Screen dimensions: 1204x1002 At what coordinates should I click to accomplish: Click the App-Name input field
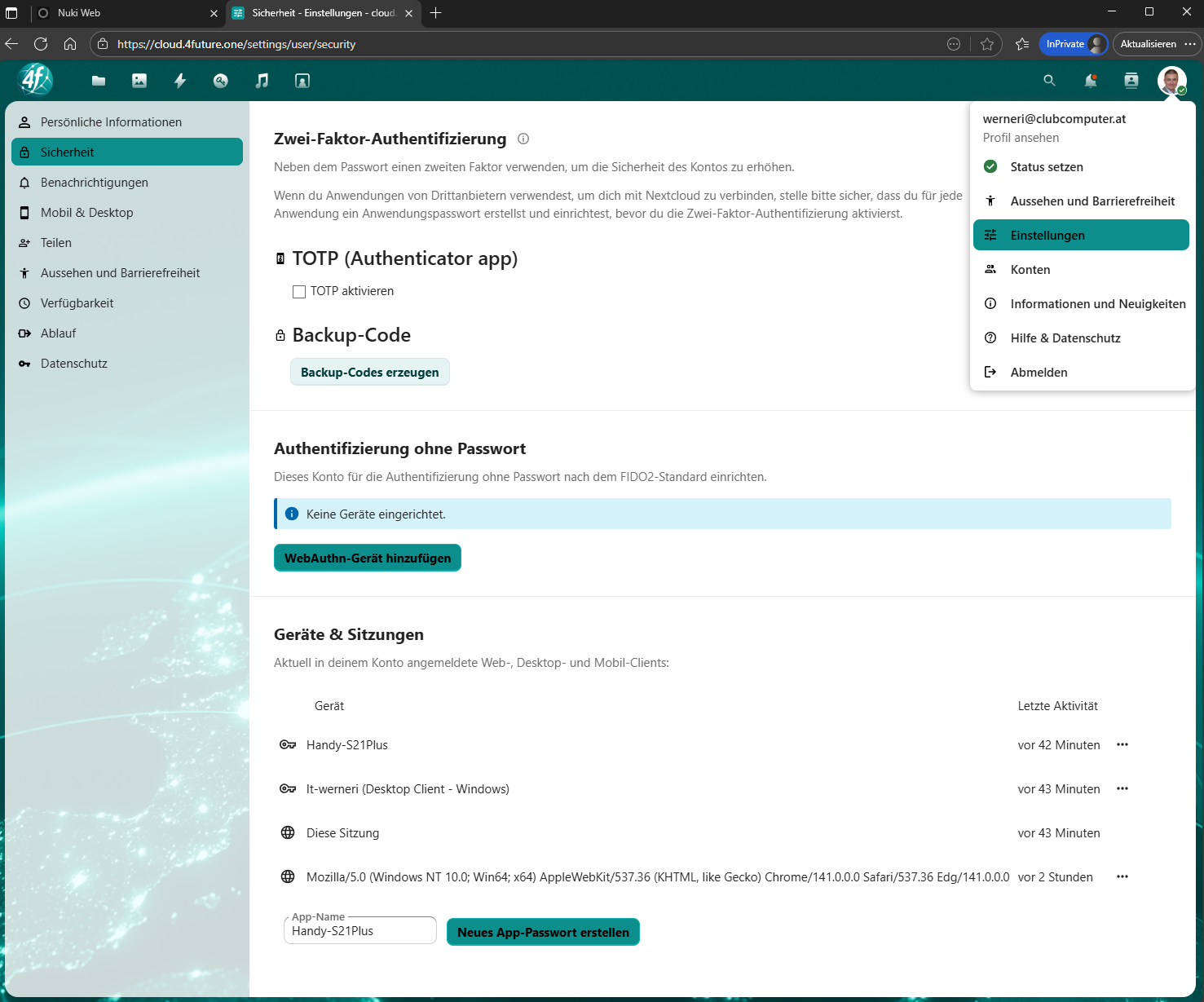[x=359, y=931]
